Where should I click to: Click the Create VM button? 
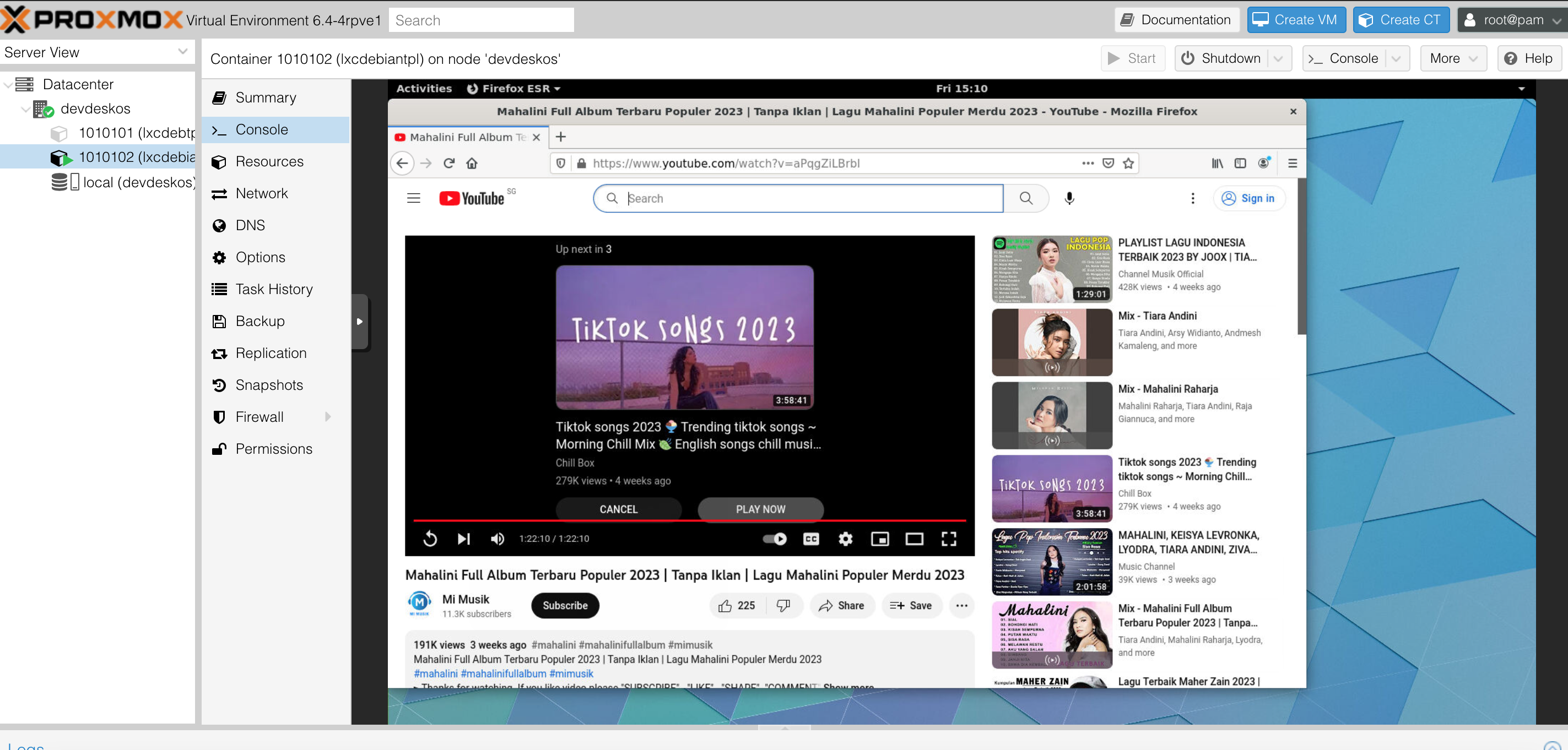coord(1296,20)
